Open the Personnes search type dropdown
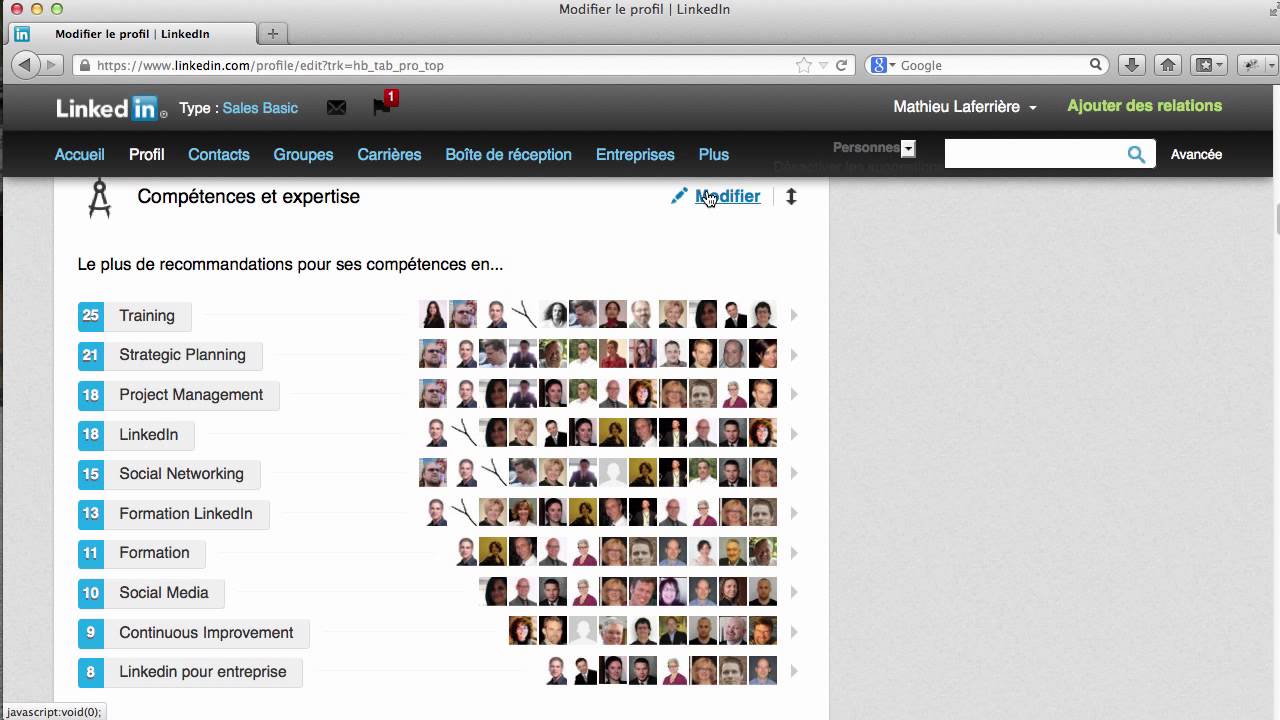 pyautogui.click(x=908, y=149)
